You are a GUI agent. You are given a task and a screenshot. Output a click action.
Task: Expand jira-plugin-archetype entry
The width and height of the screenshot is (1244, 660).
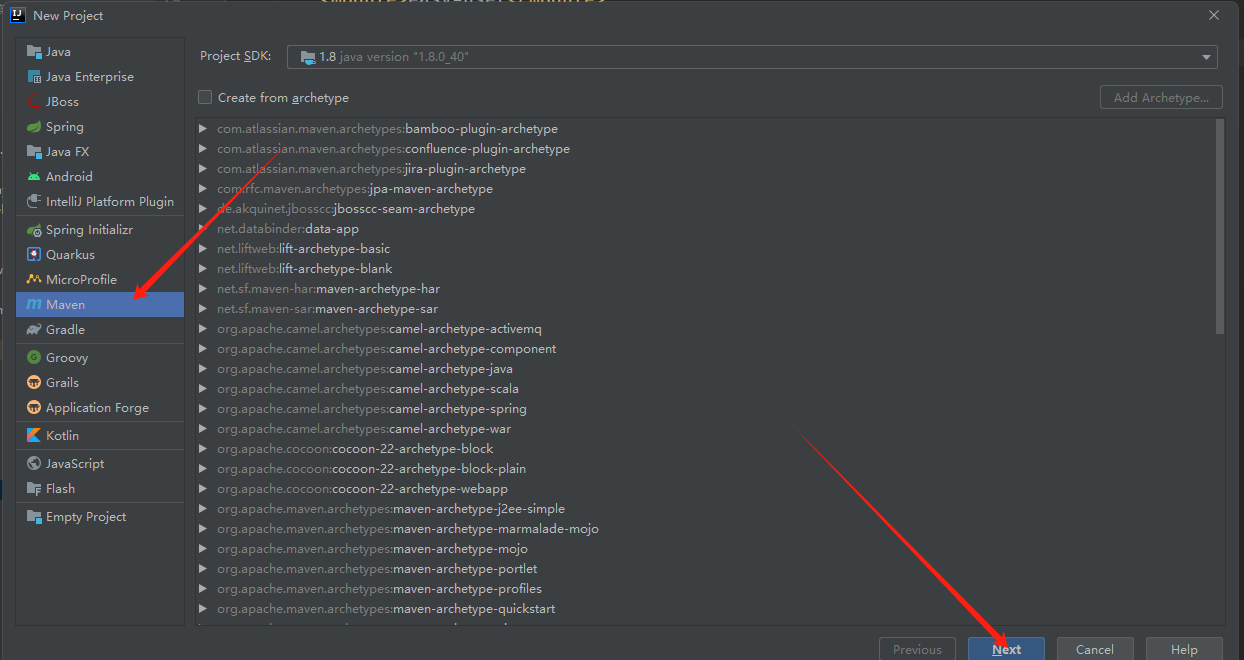(203, 169)
